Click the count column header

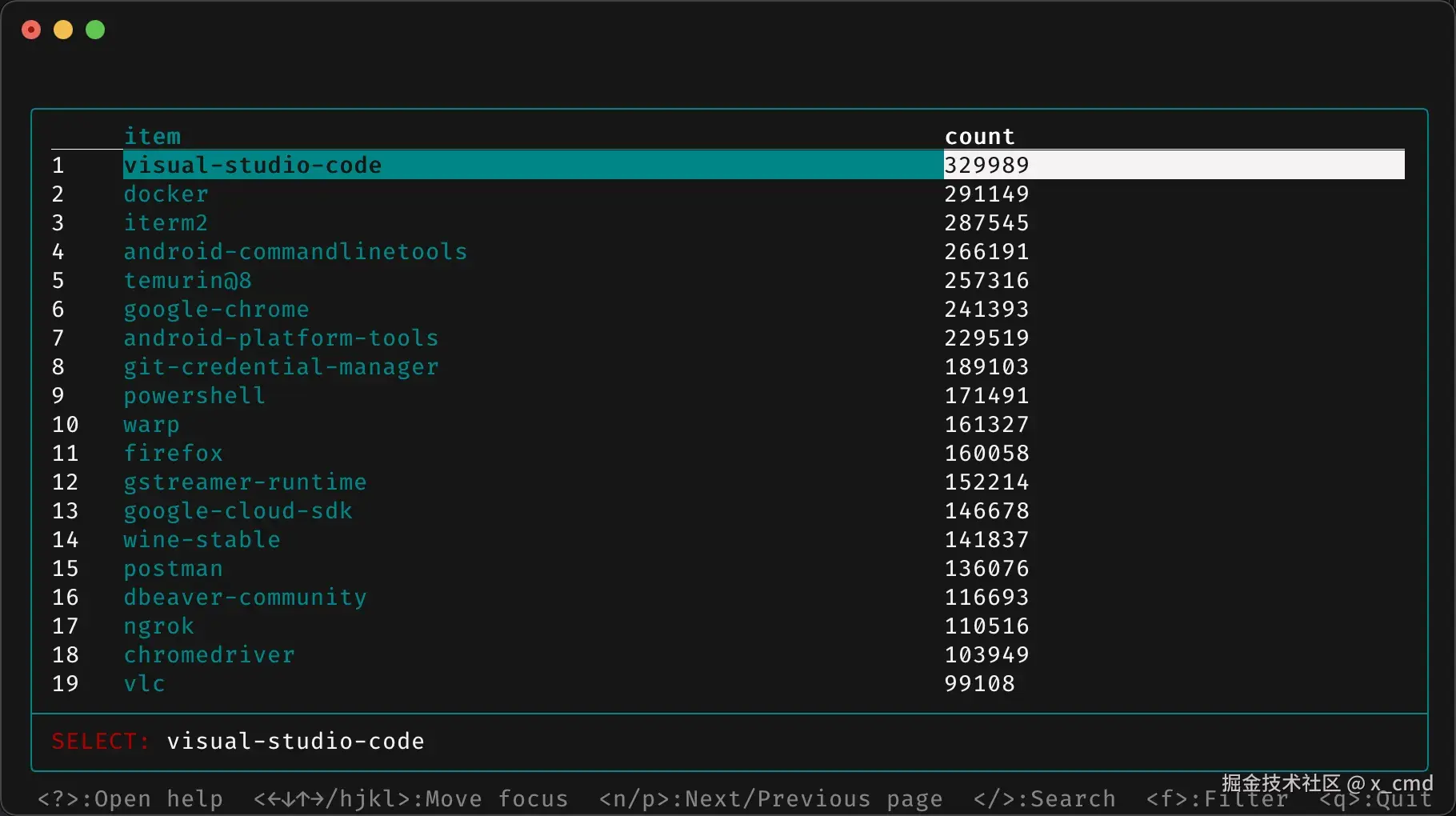tap(979, 135)
